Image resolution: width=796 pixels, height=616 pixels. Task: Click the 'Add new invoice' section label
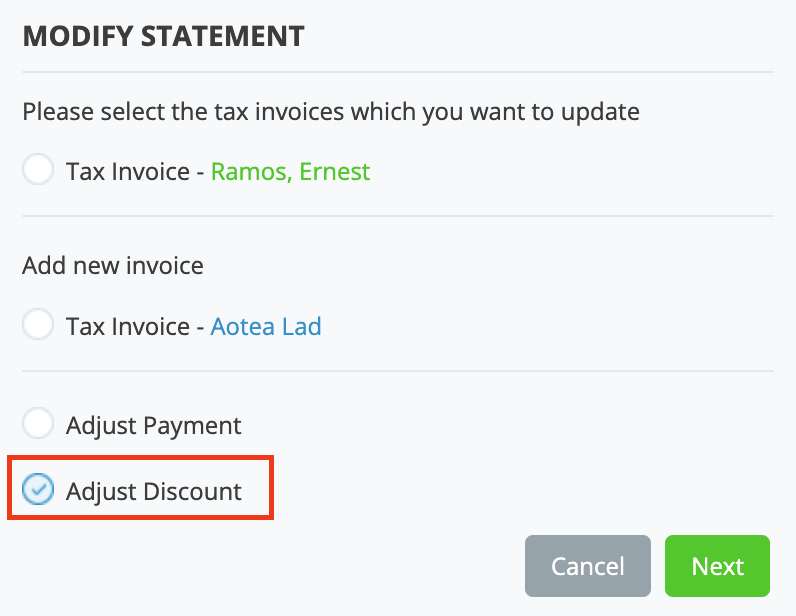(113, 266)
